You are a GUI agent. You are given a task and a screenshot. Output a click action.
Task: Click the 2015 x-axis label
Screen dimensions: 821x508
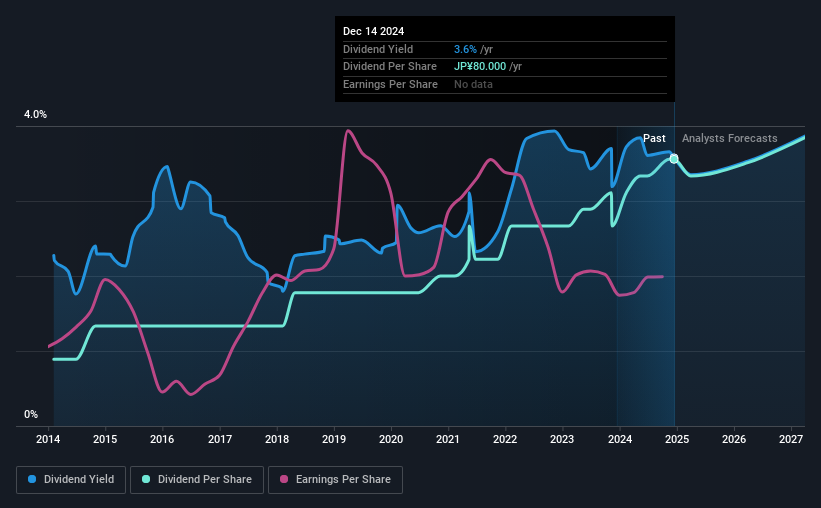[x=105, y=439]
